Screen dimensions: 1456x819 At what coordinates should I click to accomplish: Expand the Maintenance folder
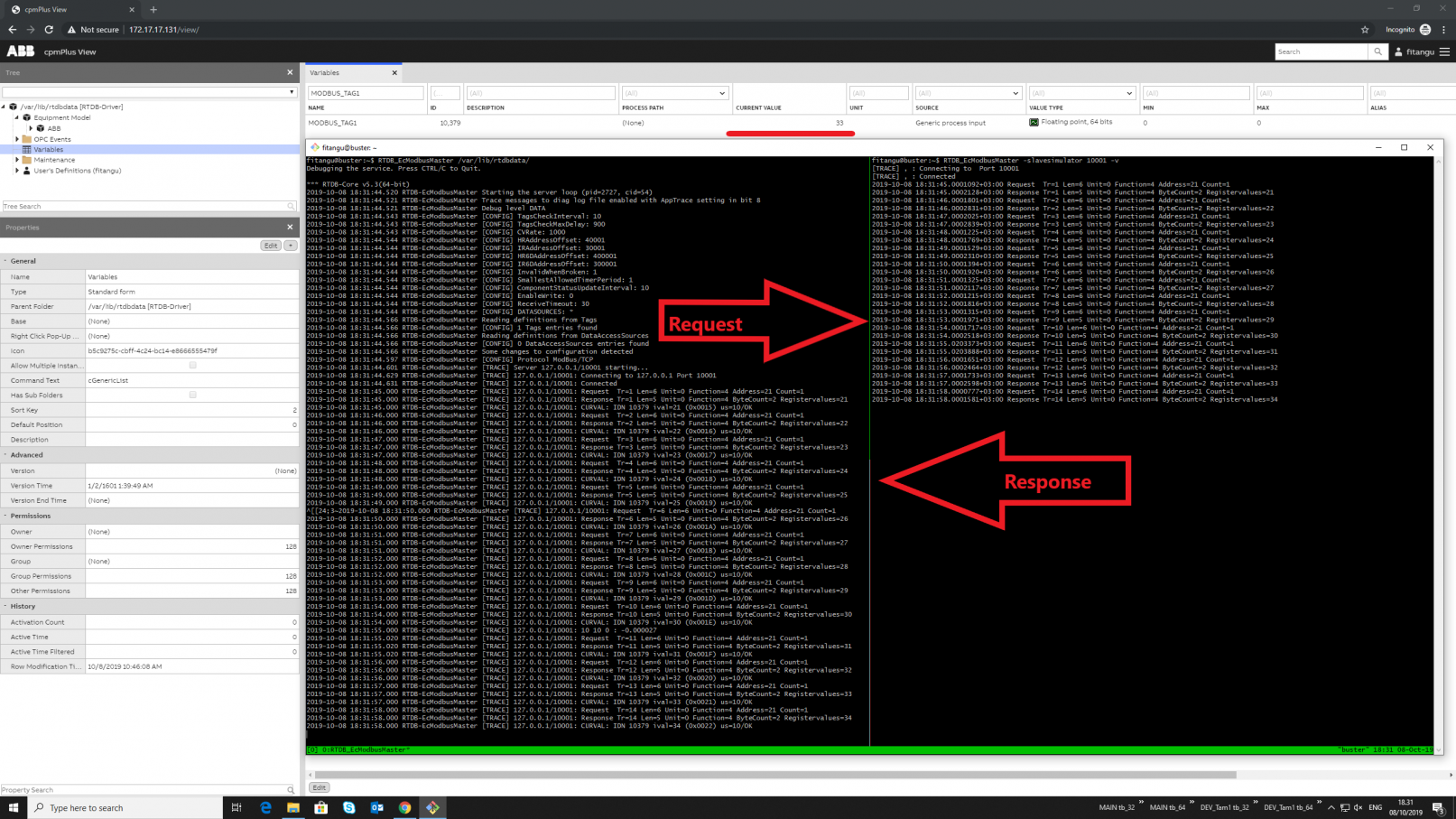point(17,160)
